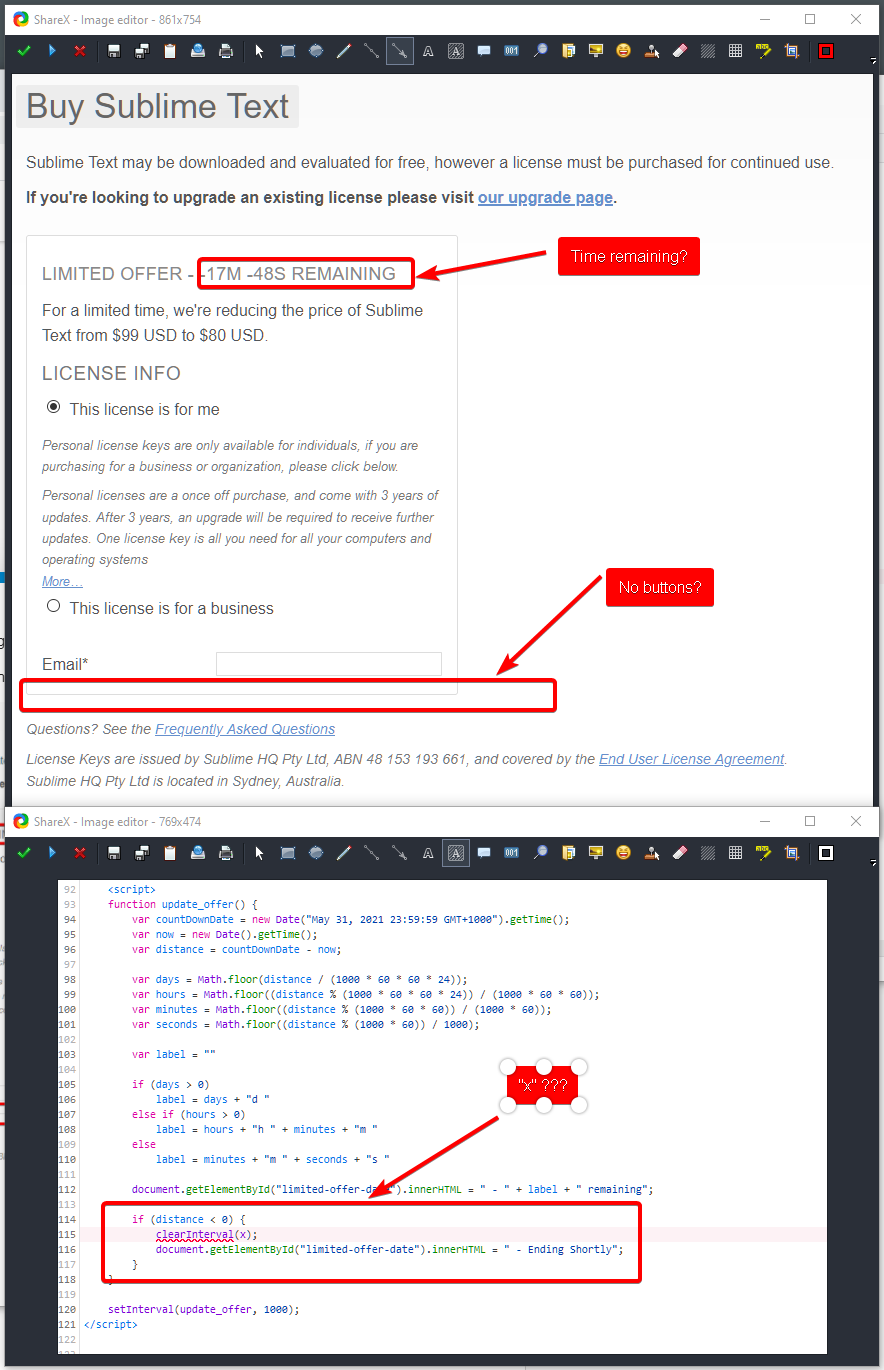Click the red Cancel X in the 769x474 editor toolbar
The image size is (884, 1370).
click(80, 853)
